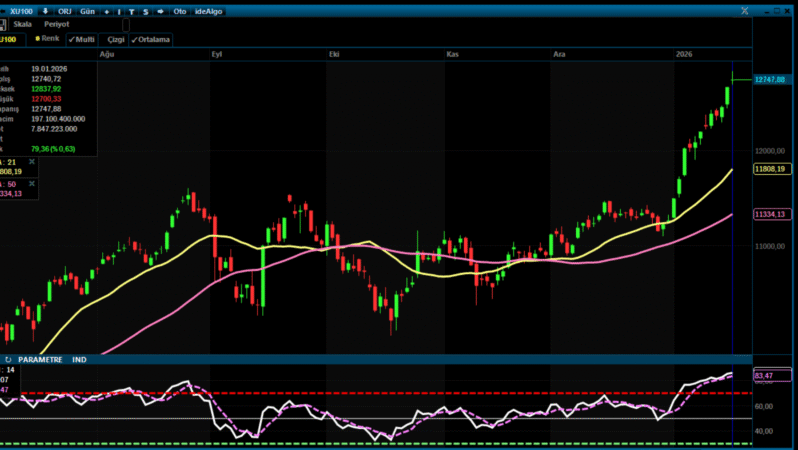Image resolution: width=798 pixels, height=450 pixels.
Task: Open the Skala menu
Action: pos(22,23)
